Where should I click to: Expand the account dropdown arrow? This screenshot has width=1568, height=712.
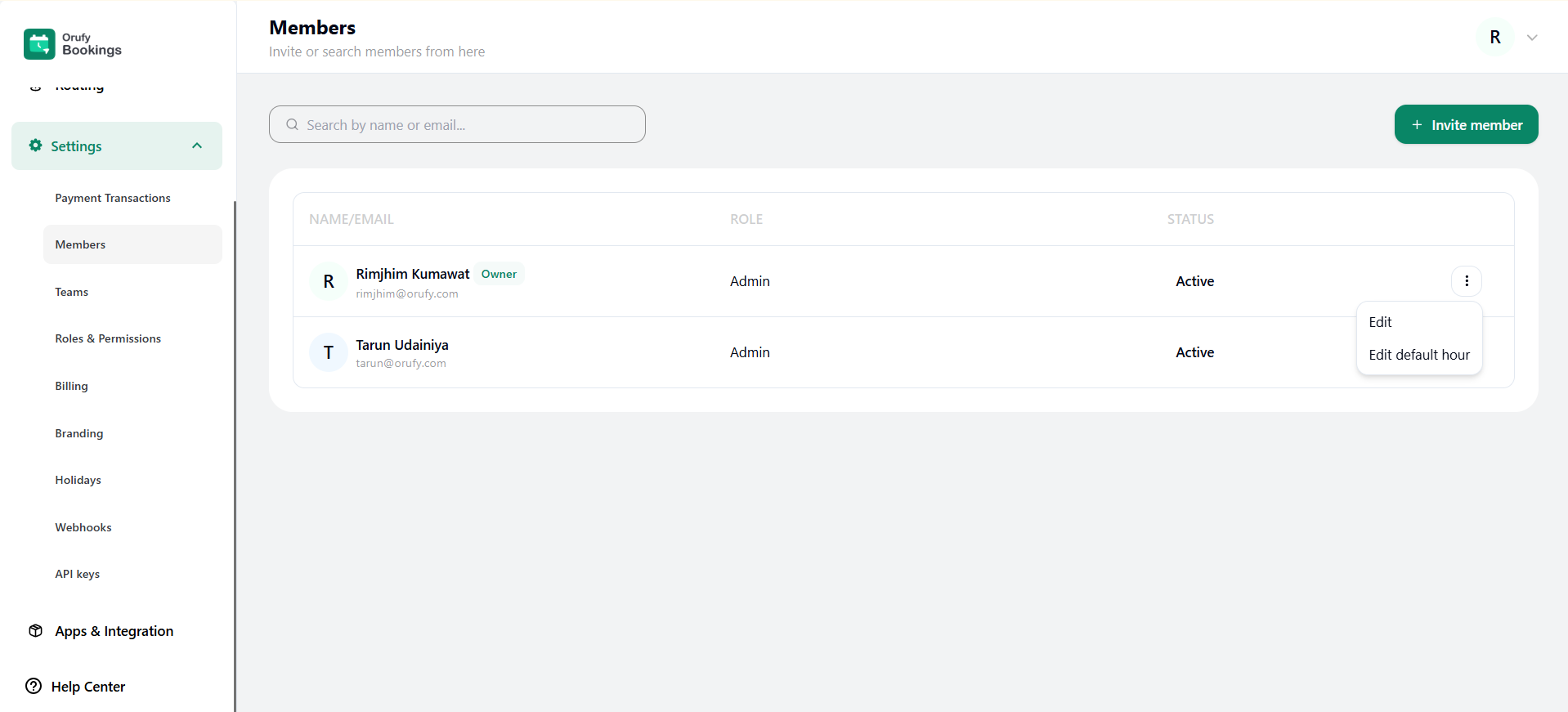pyautogui.click(x=1532, y=38)
